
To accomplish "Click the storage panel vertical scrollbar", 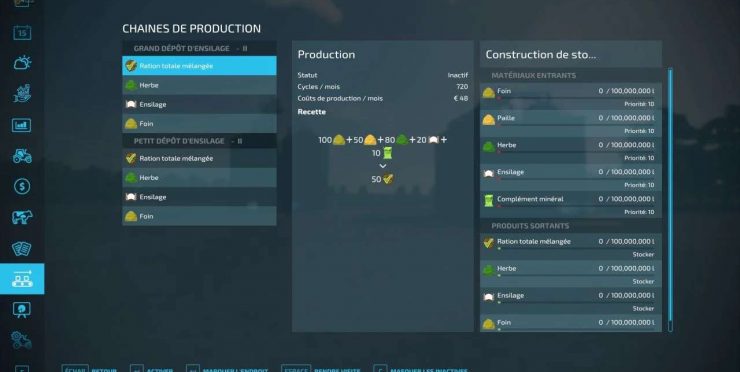I will tap(670, 200).
